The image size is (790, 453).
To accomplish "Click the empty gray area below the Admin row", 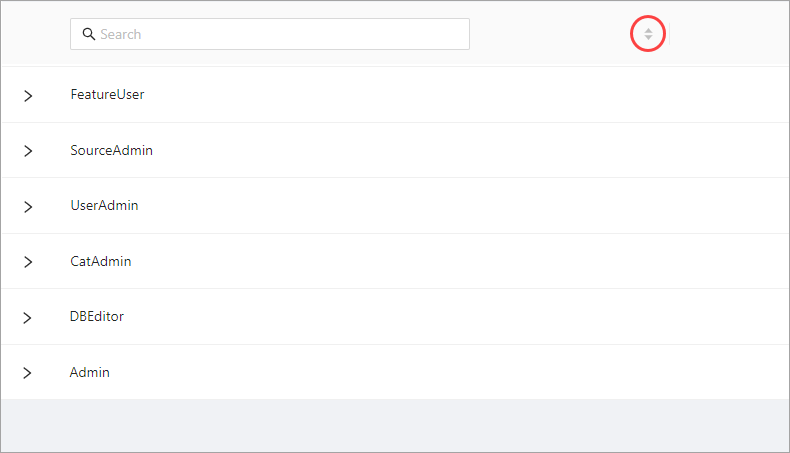I will pos(395,425).
